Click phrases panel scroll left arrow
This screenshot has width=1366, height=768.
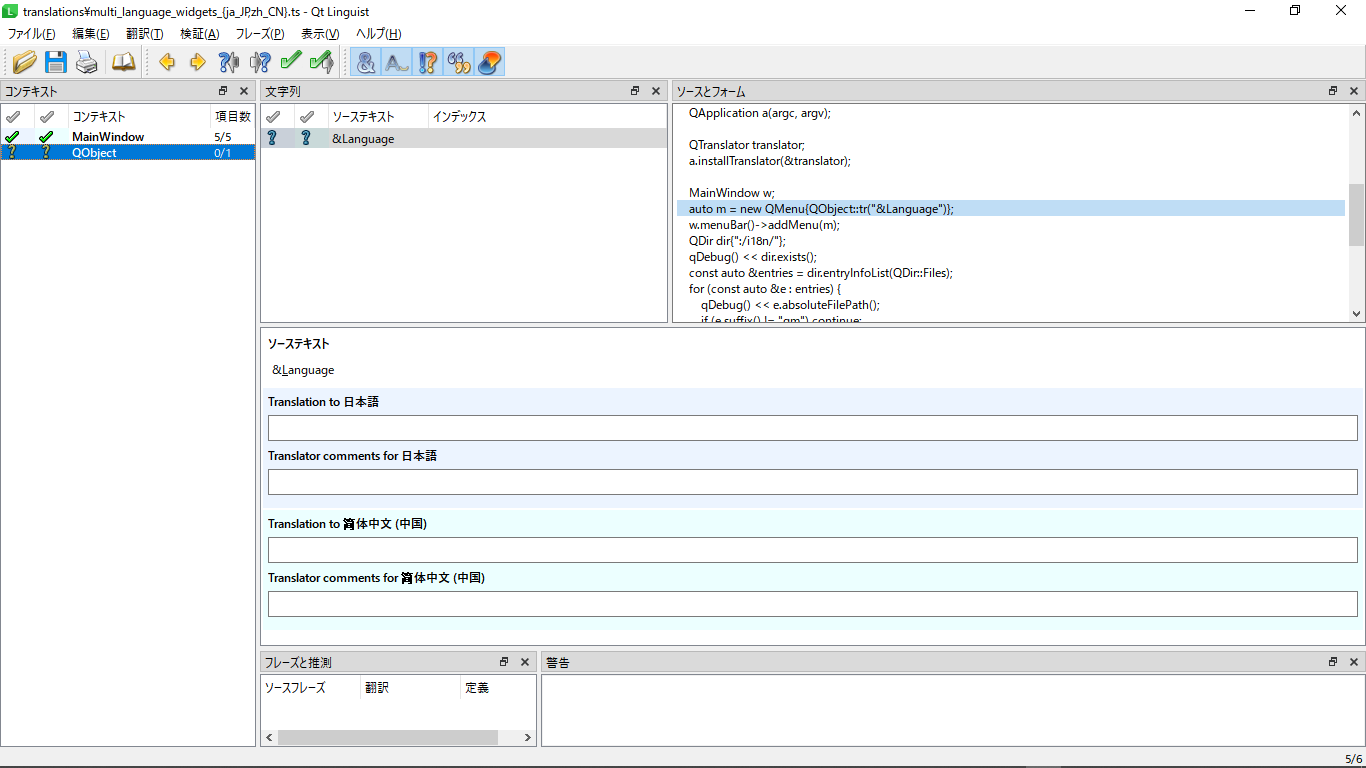269,737
